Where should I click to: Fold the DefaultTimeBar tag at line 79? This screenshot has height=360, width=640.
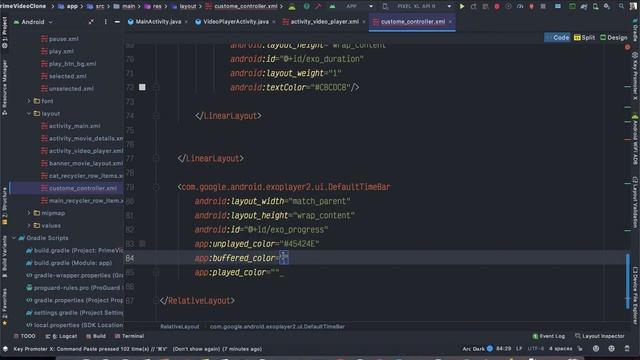tap(156, 187)
